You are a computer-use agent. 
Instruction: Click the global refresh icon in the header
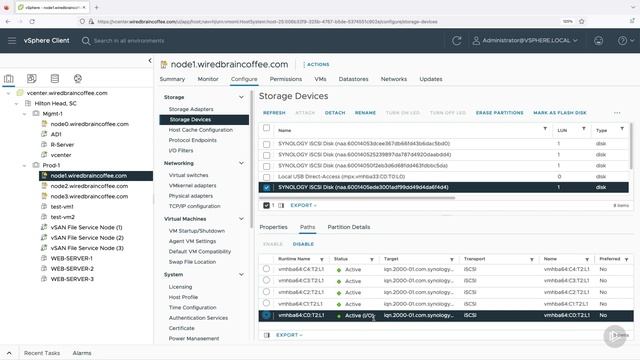[457, 40]
